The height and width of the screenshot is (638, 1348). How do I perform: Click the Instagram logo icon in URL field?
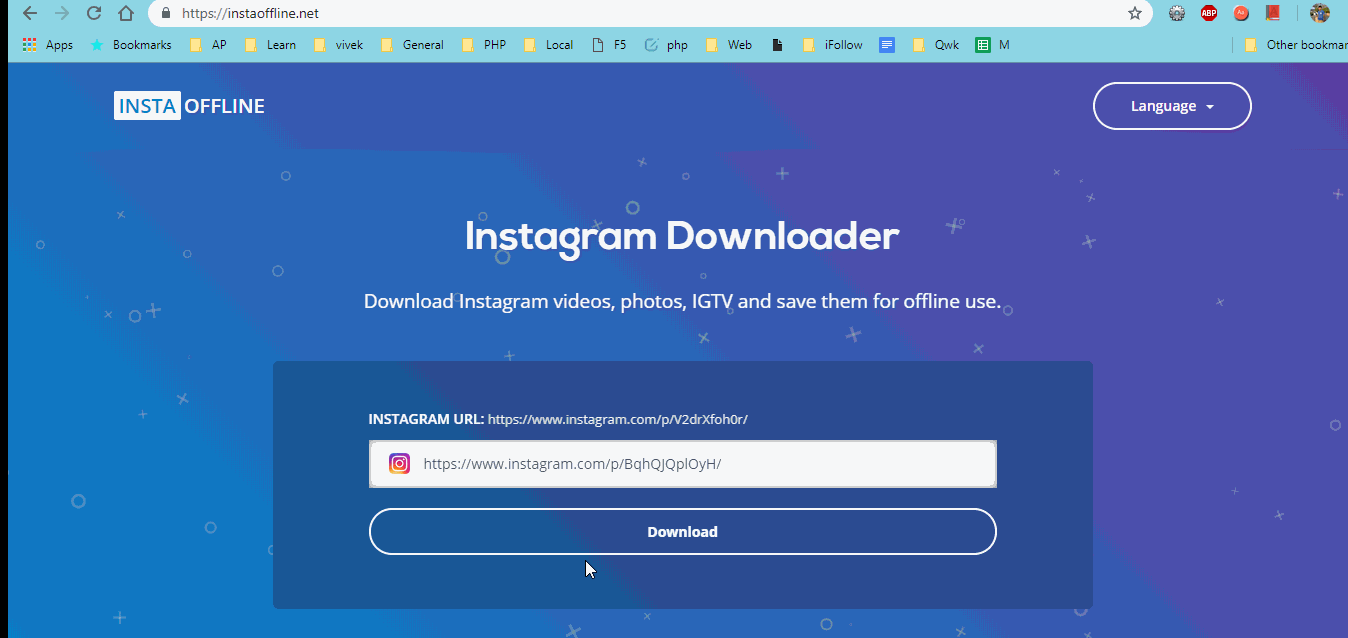399,464
